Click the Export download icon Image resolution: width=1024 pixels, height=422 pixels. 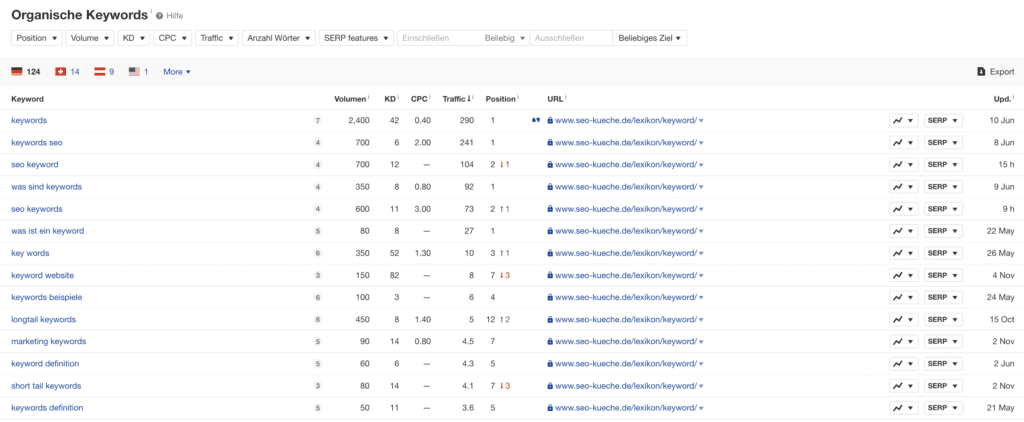click(981, 72)
